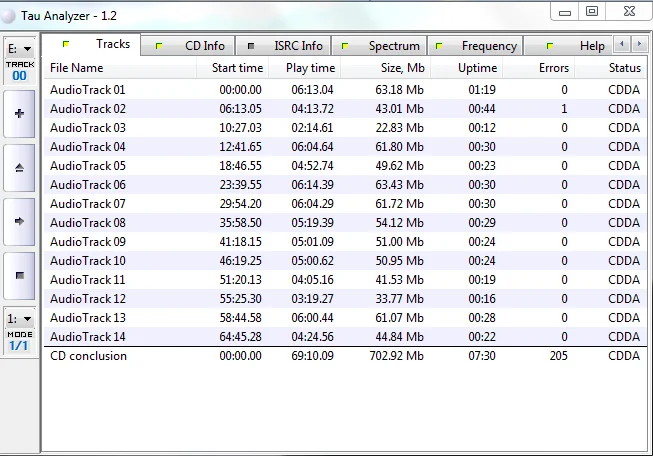Screen dimensions: 653x456
Task: Sort by Play time column header
Action: pos(304,68)
